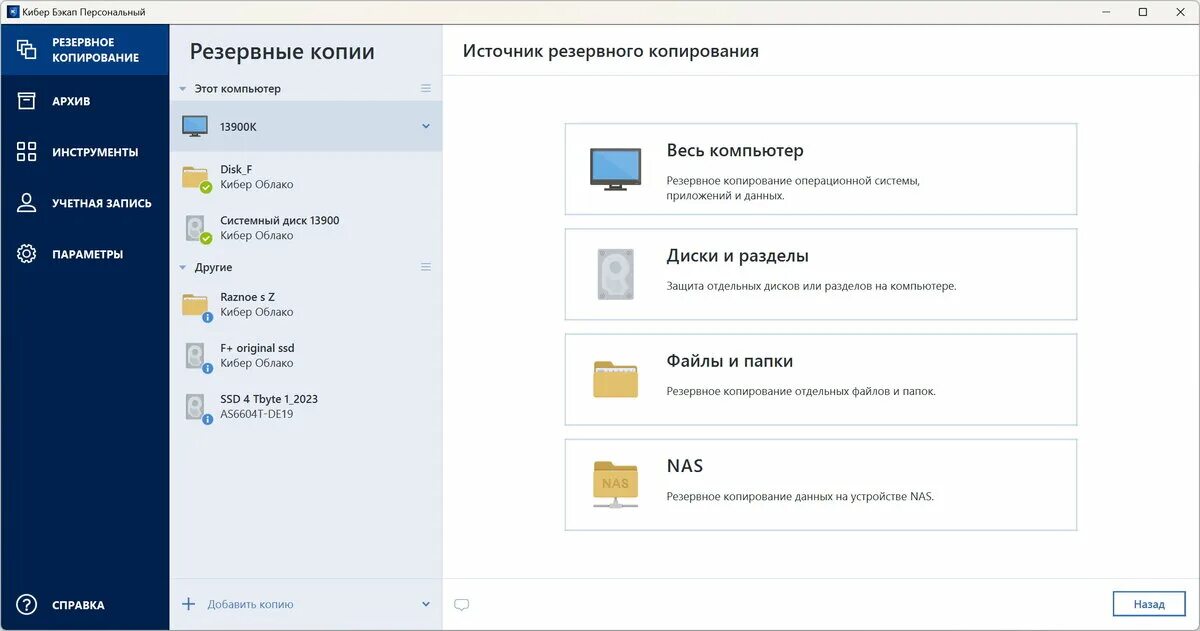Click the Системный диск 13900 disk icon
Screen dimensions: 1200x631
[x=196, y=228]
